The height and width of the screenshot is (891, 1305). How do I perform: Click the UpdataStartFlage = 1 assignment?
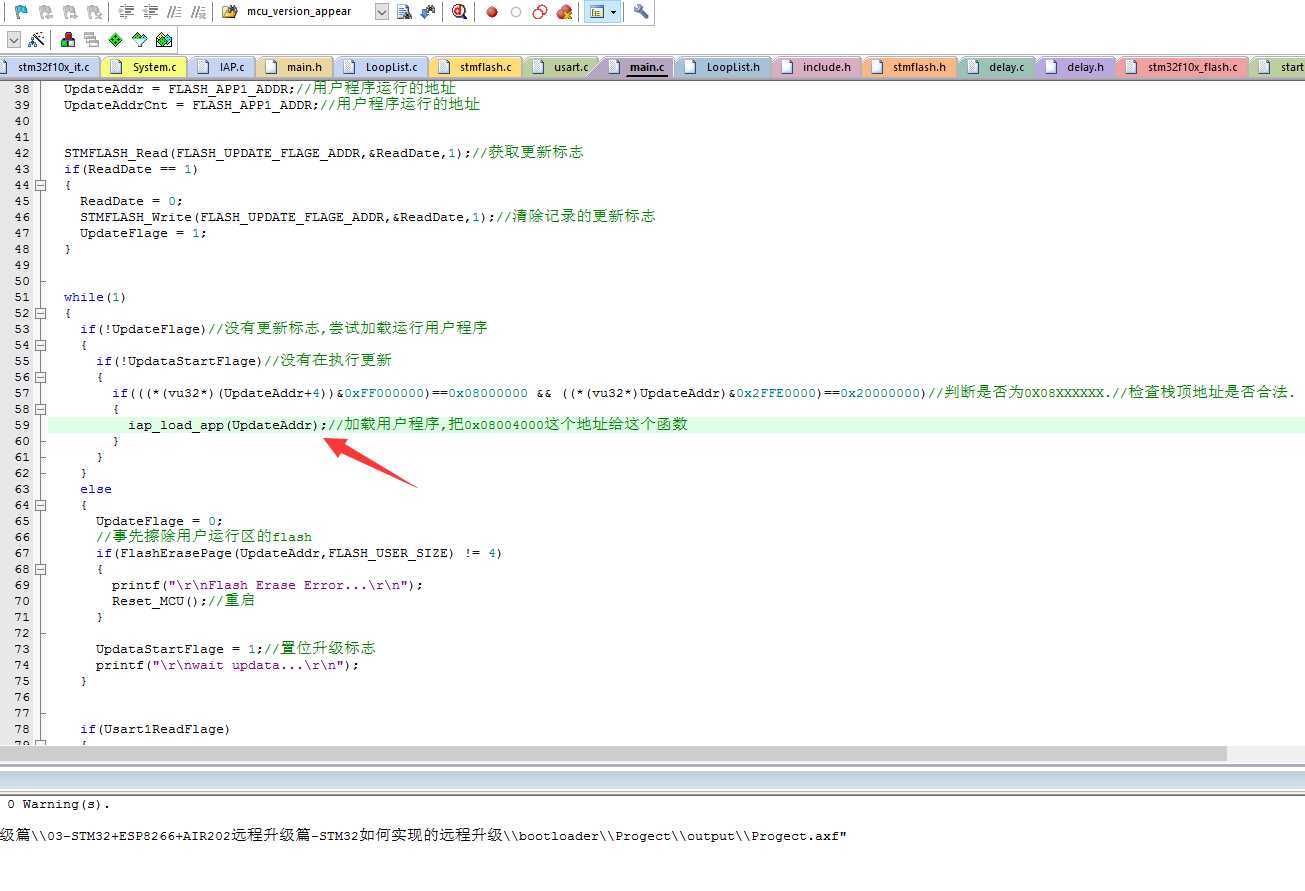pos(176,649)
